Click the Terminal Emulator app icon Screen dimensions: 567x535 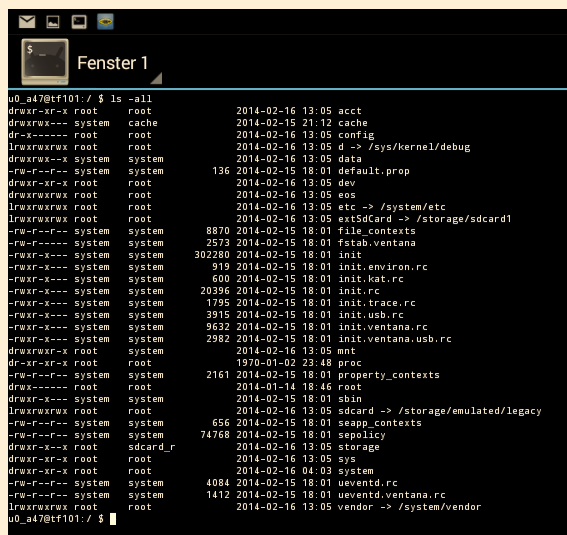pyautogui.click(x=45, y=62)
